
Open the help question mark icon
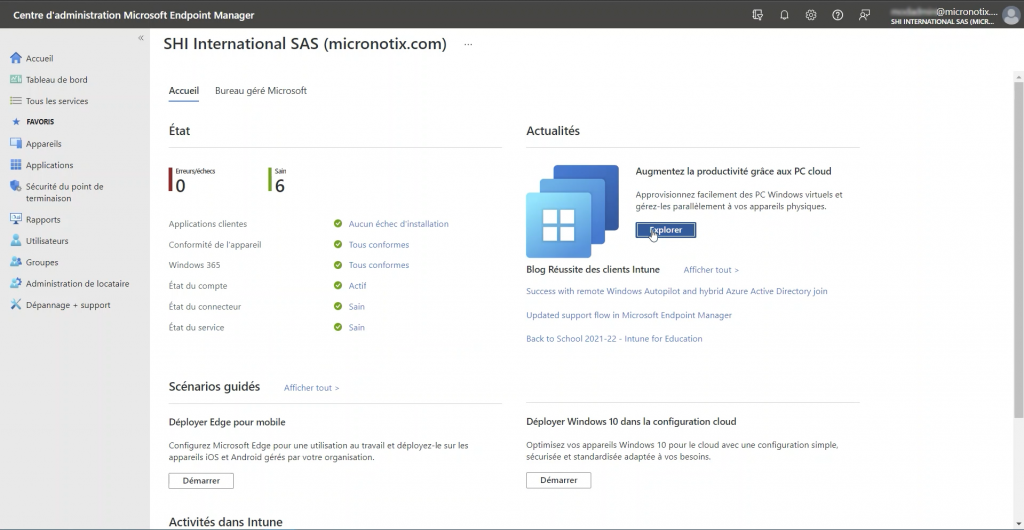pos(837,14)
